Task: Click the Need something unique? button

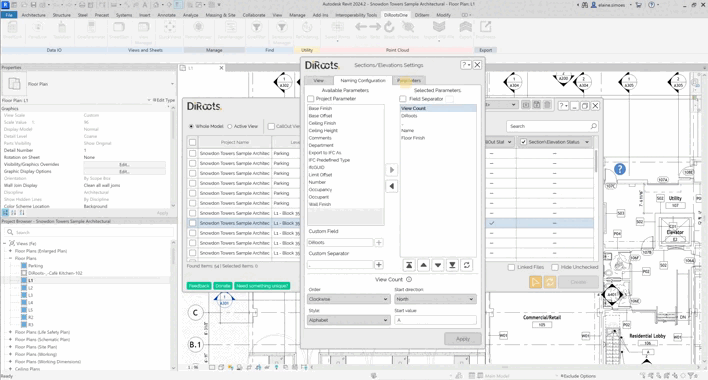Action: click(262, 286)
